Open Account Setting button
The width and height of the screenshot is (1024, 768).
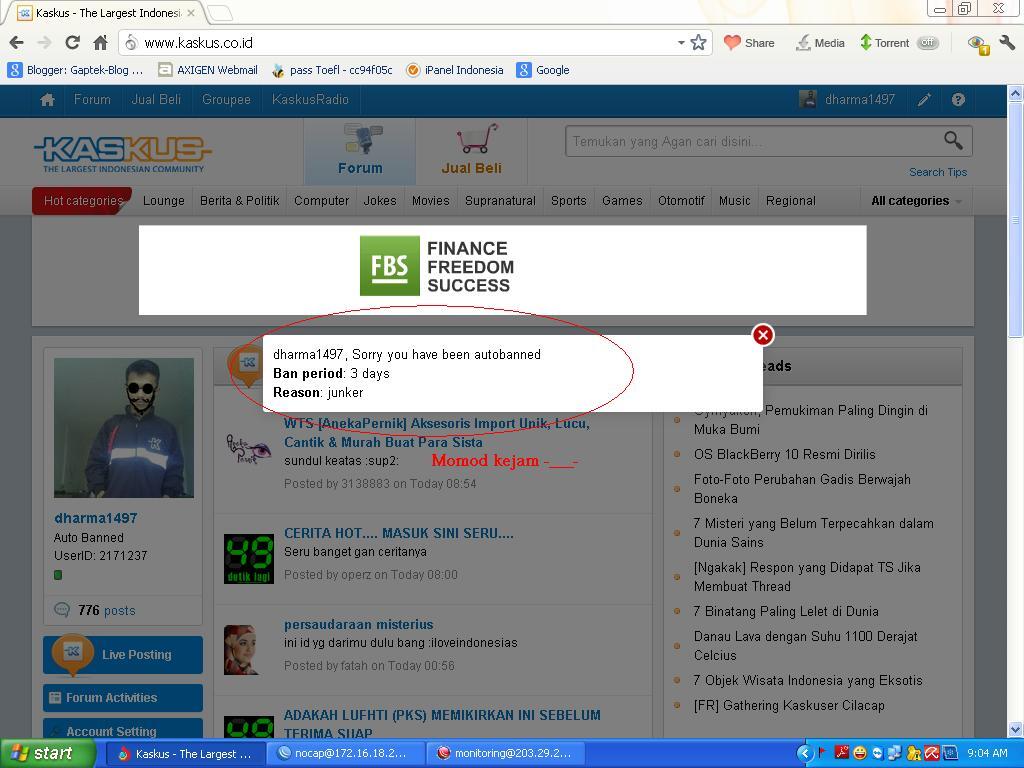pyautogui.click(x=123, y=730)
